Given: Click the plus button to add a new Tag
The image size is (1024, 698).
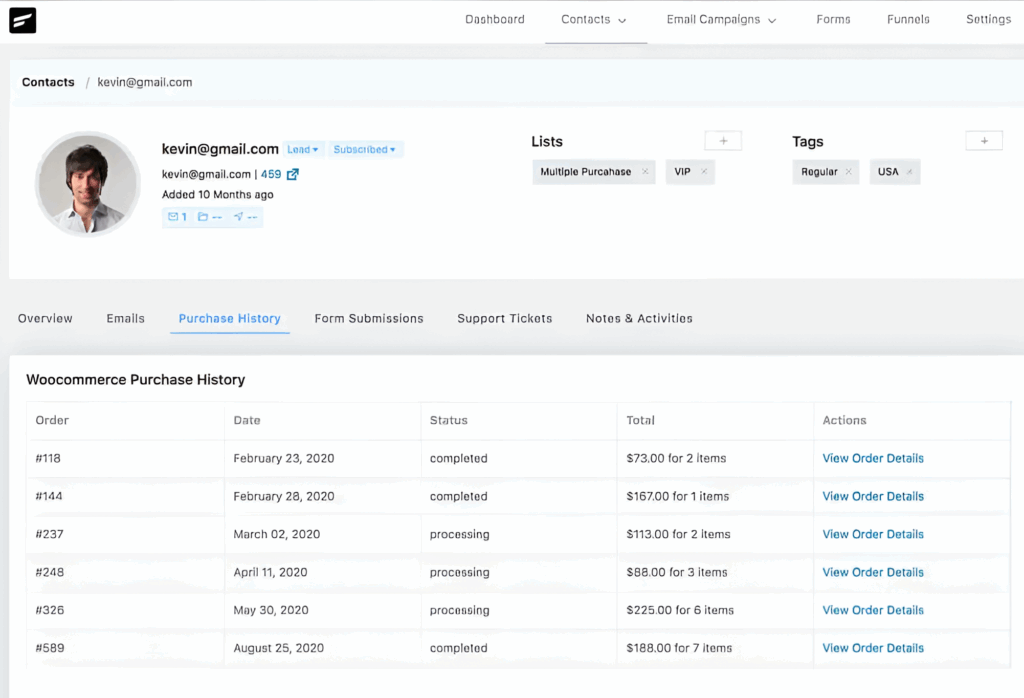Looking at the screenshot, I should (x=983, y=140).
